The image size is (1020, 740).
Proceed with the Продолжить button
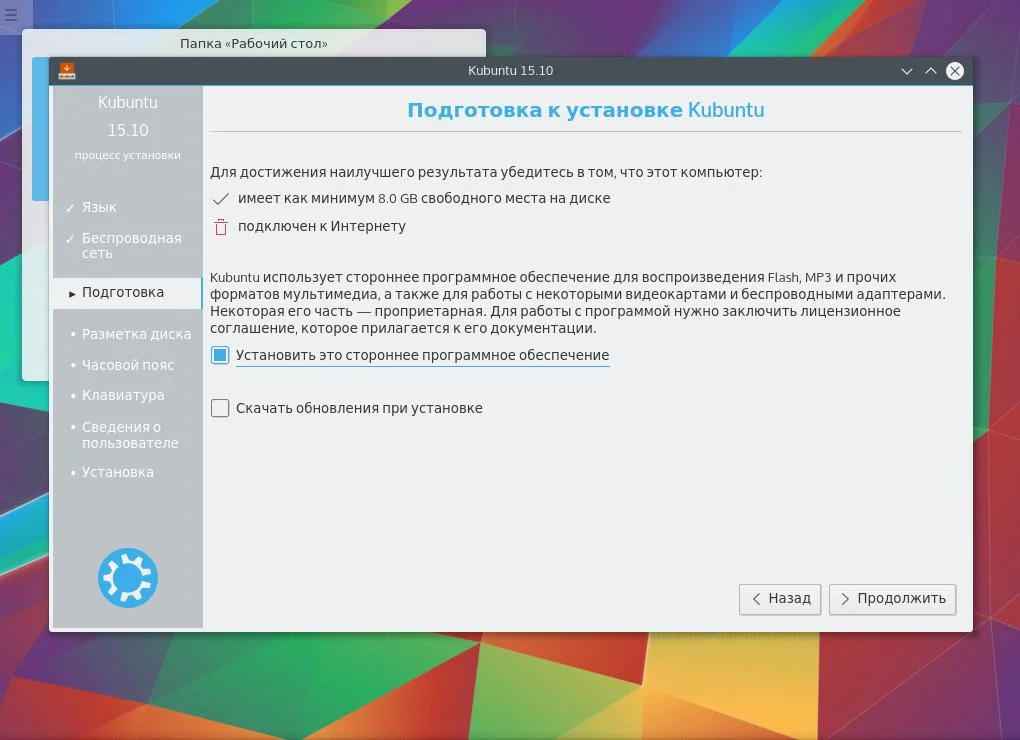[892, 599]
